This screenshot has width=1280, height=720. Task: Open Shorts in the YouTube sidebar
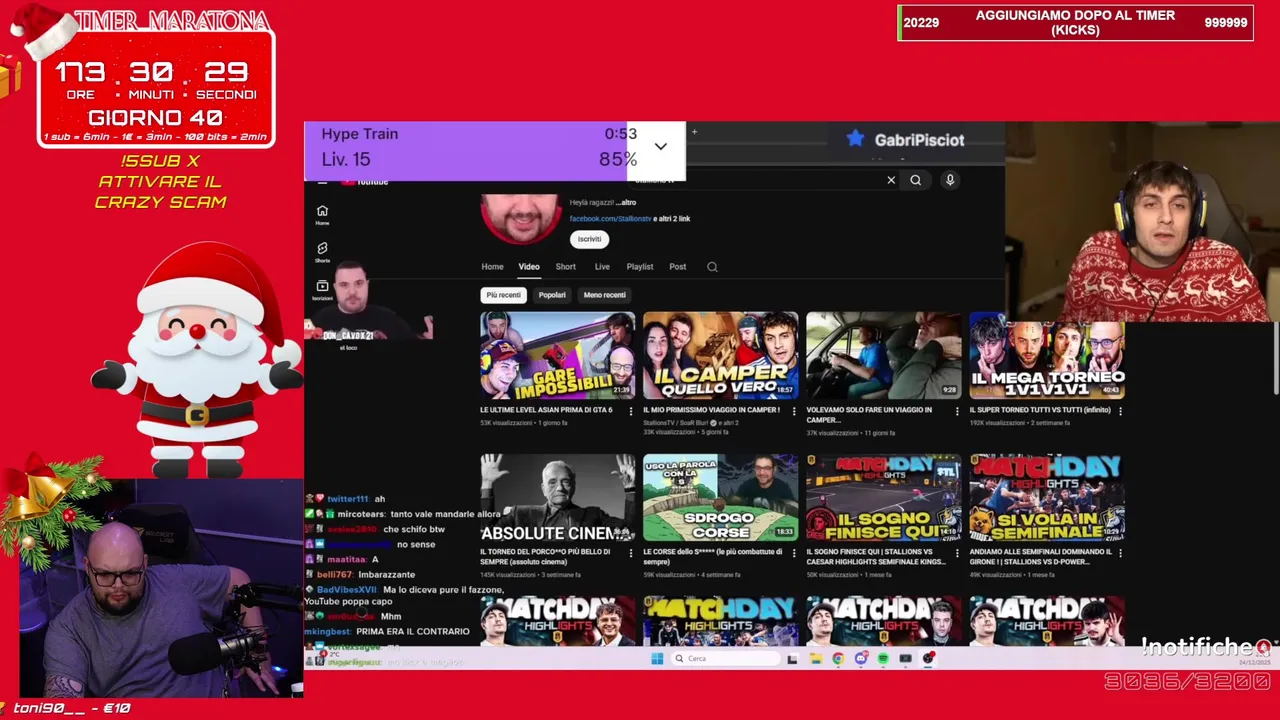coord(322,251)
